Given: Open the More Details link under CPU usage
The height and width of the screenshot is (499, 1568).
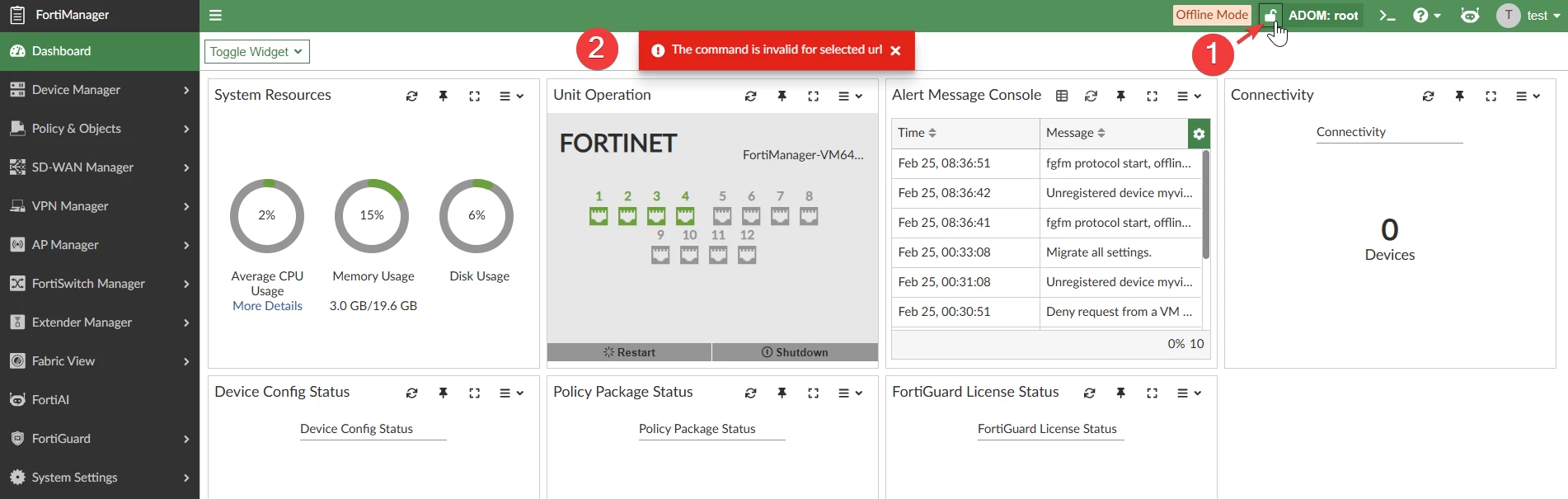Looking at the screenshot, I should pyautogui.click(x=267, y=306).
